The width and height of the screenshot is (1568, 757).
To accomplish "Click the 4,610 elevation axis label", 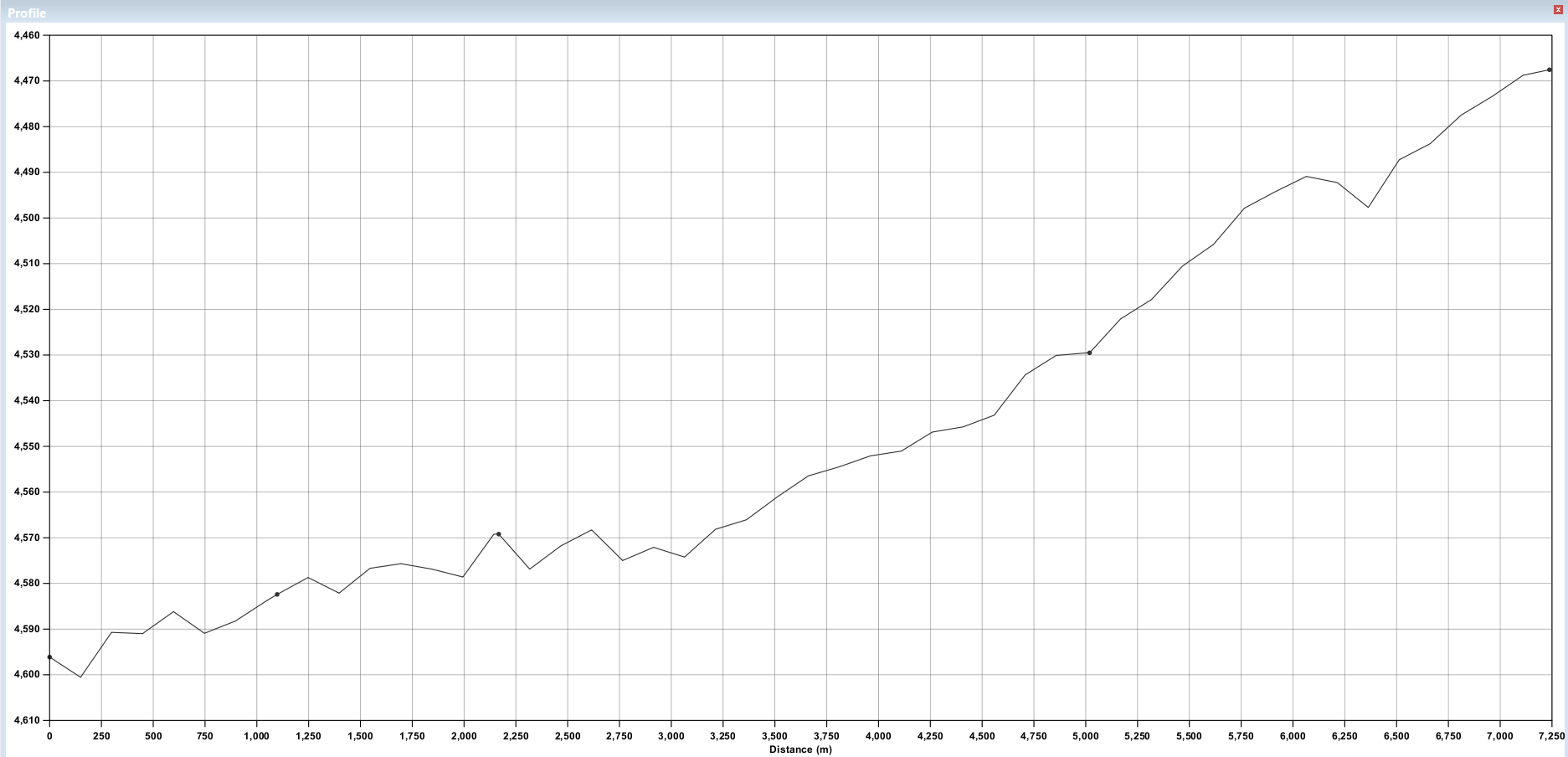I will tap(27, 720).
